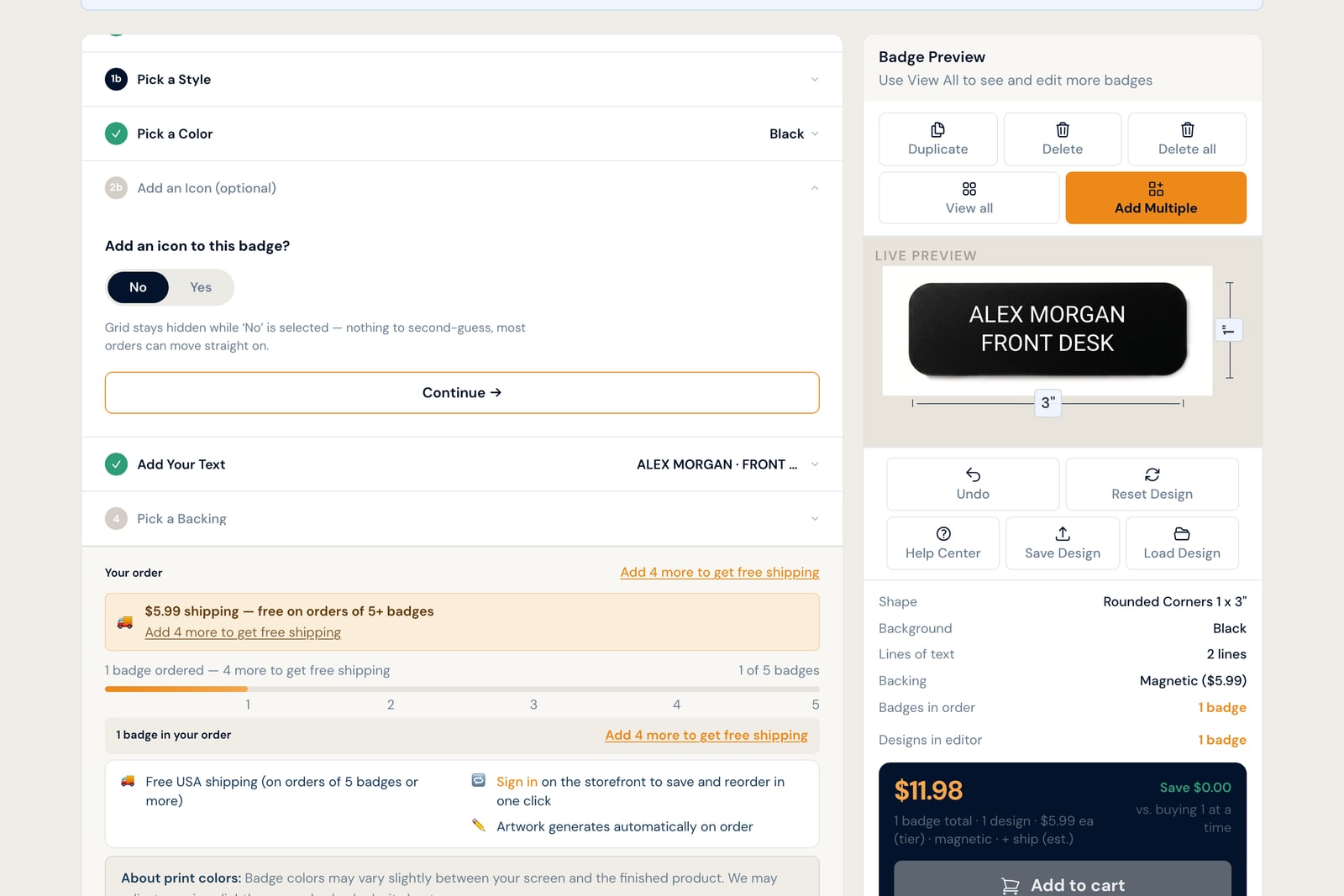Open the Pick a Color Black dropdown

(x=794, y=134)
